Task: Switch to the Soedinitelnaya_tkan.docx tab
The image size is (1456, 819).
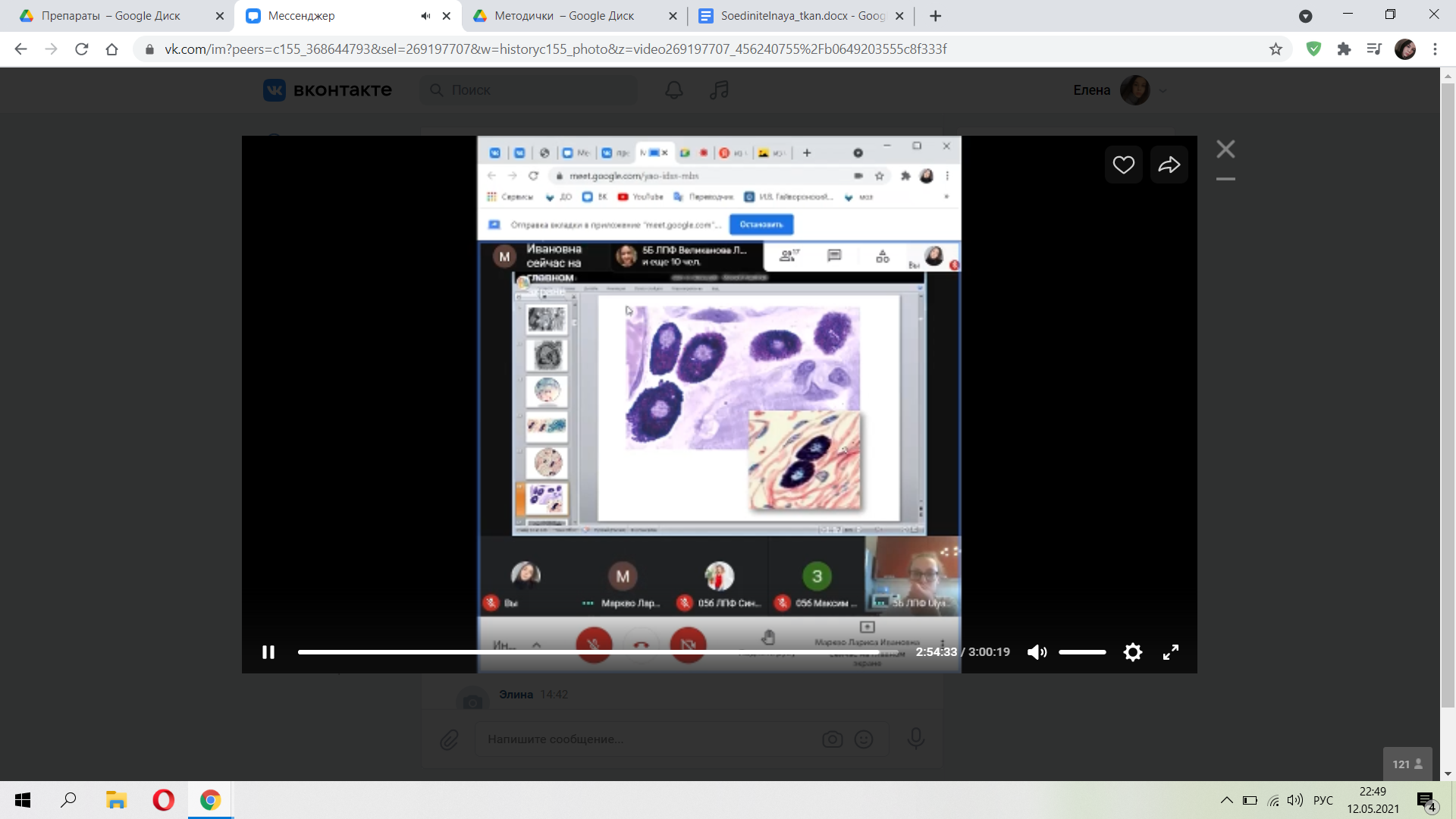Action: coord(802,16)
